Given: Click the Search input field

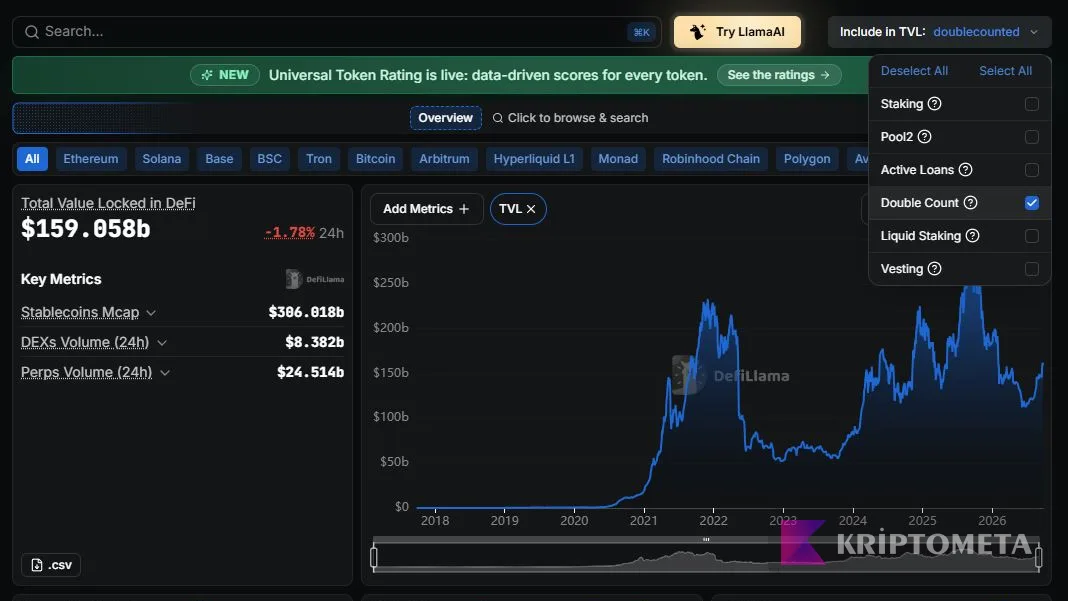Looking at the screenshot, I should [x=336, y=32].
